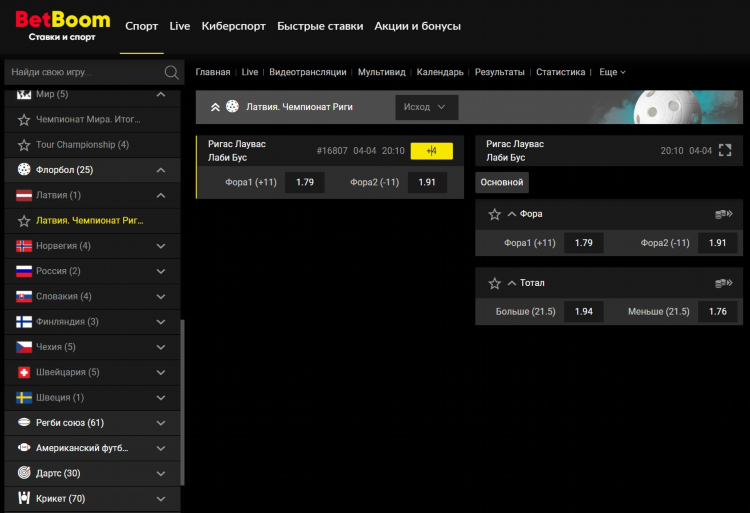Click double-chevron collapse icon in league header
Viewport: 750px width, 513px height.
[215, 107]
